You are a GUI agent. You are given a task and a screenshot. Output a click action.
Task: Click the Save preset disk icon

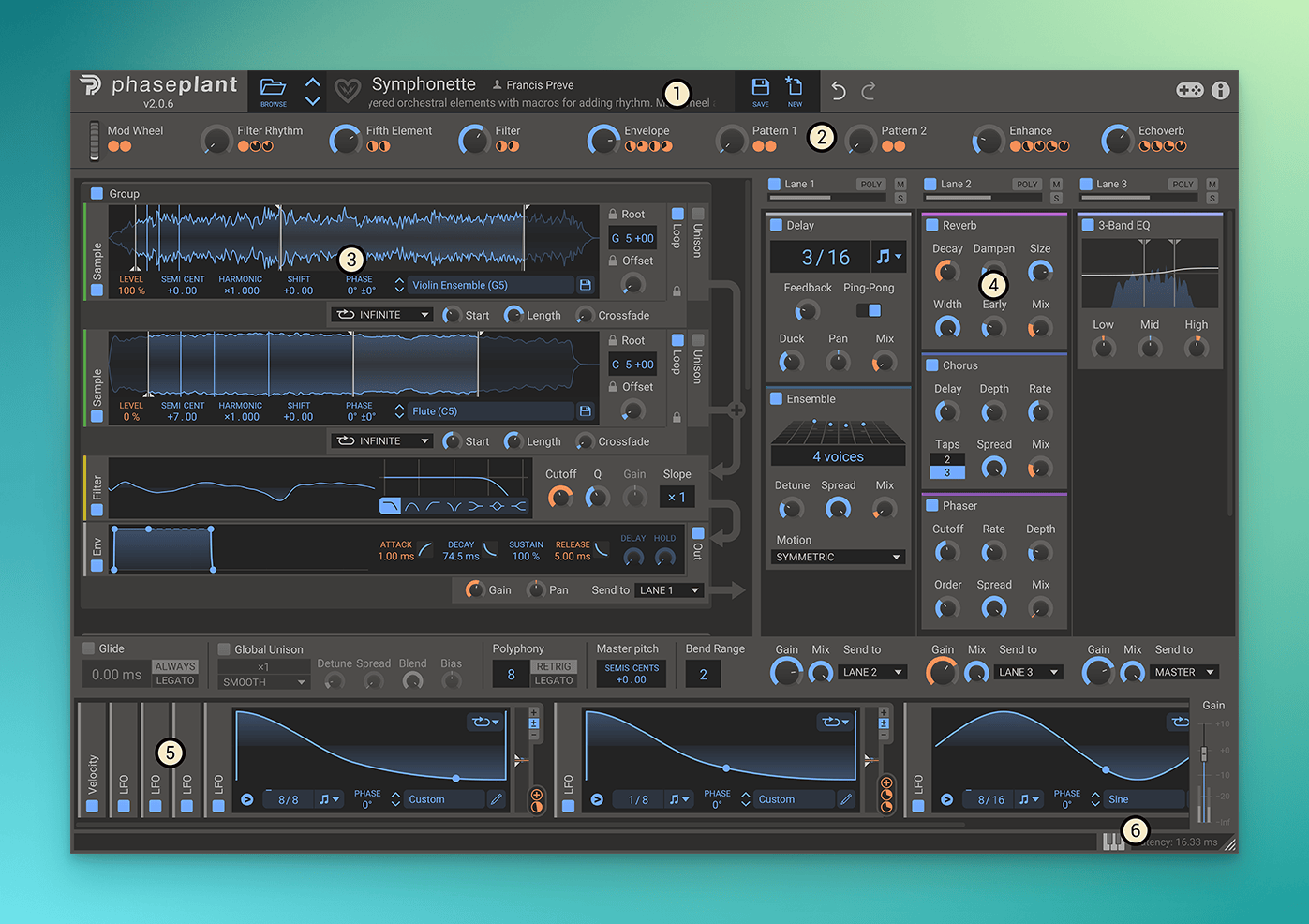pyautogui.click(x=761, y=88)
